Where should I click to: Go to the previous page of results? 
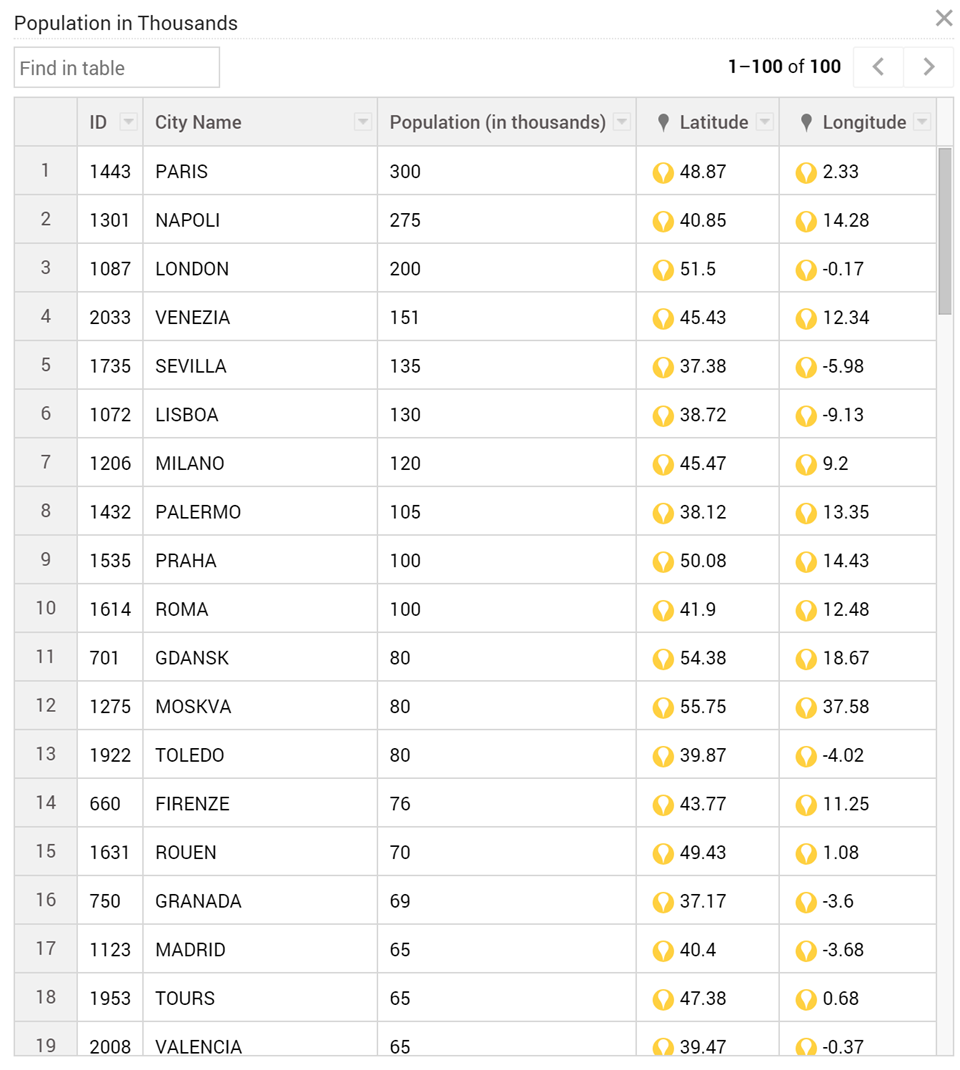point(879,67)
